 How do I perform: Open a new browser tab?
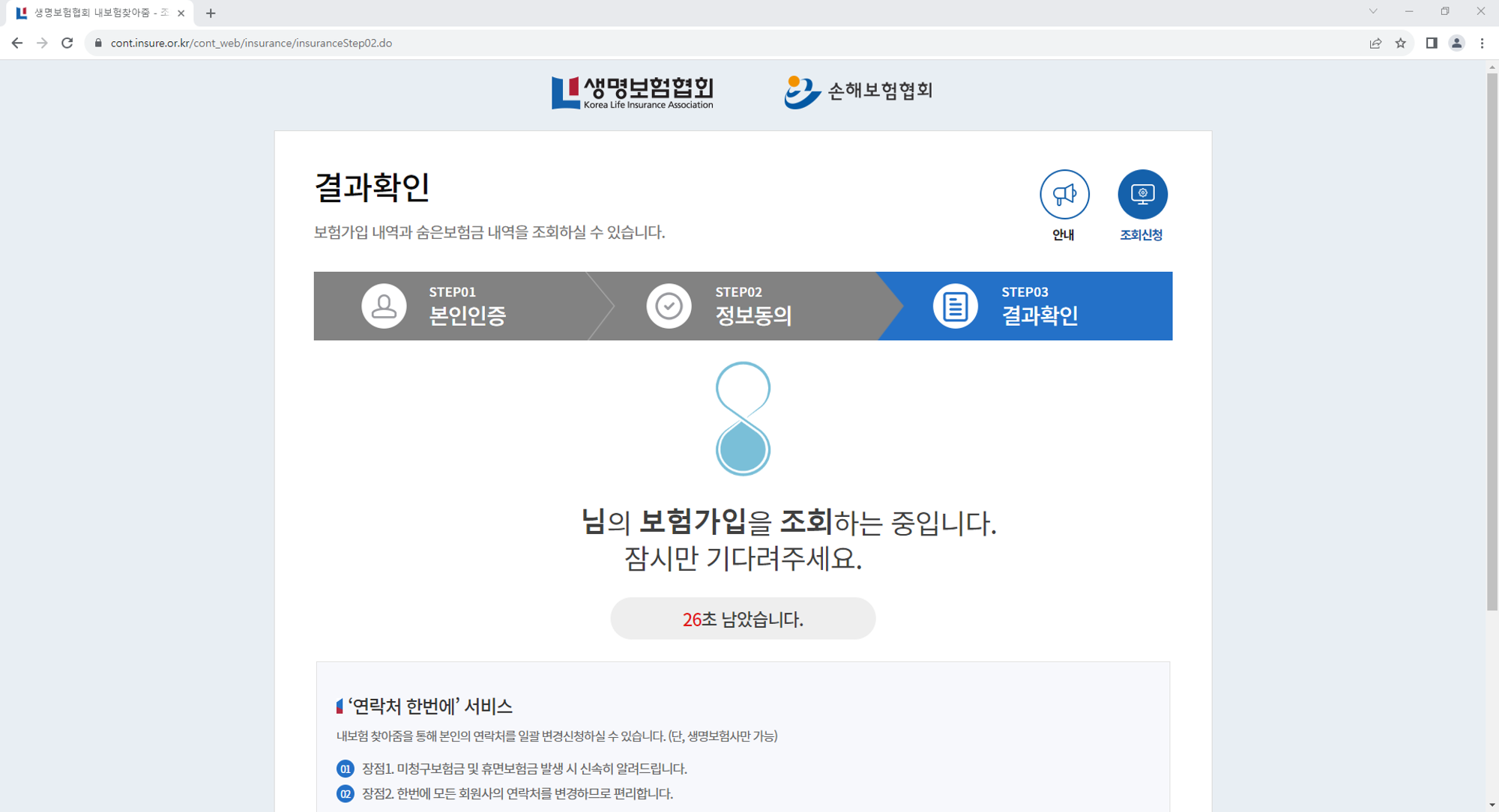click(x=211, y=13)
